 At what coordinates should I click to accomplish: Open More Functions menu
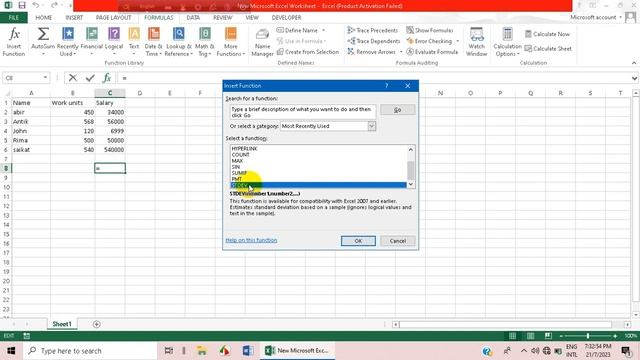point(231,42)
